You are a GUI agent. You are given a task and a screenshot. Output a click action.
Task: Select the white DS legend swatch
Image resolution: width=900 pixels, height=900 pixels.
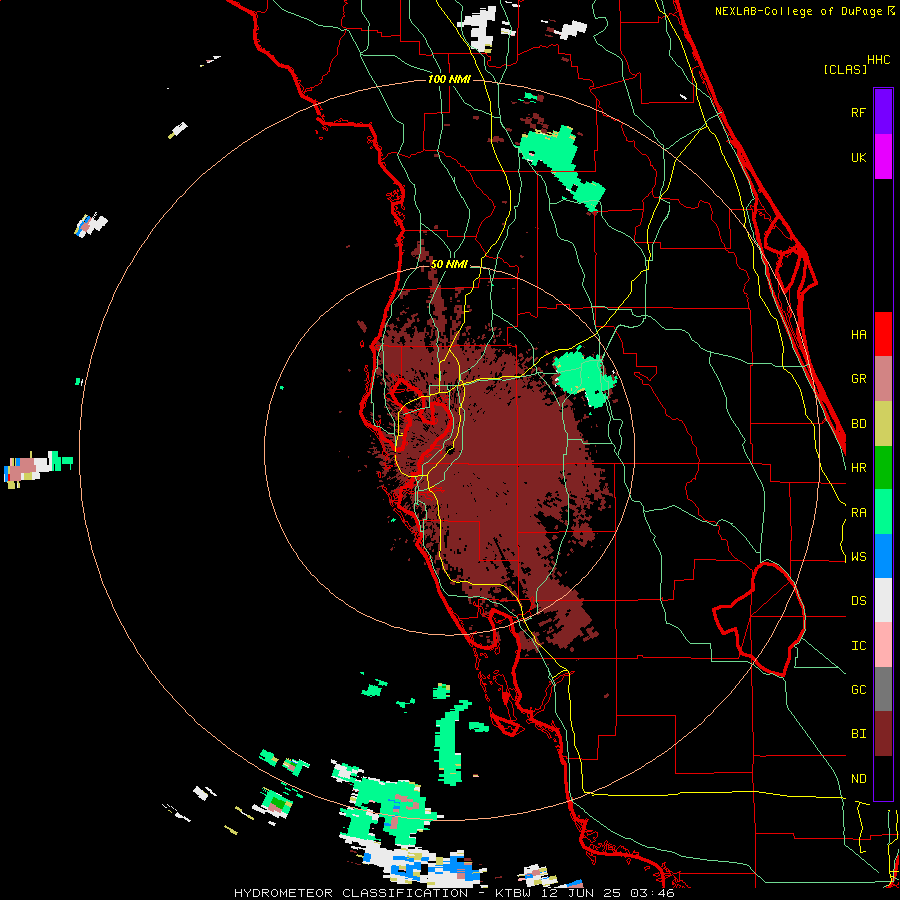coord(883,600)
